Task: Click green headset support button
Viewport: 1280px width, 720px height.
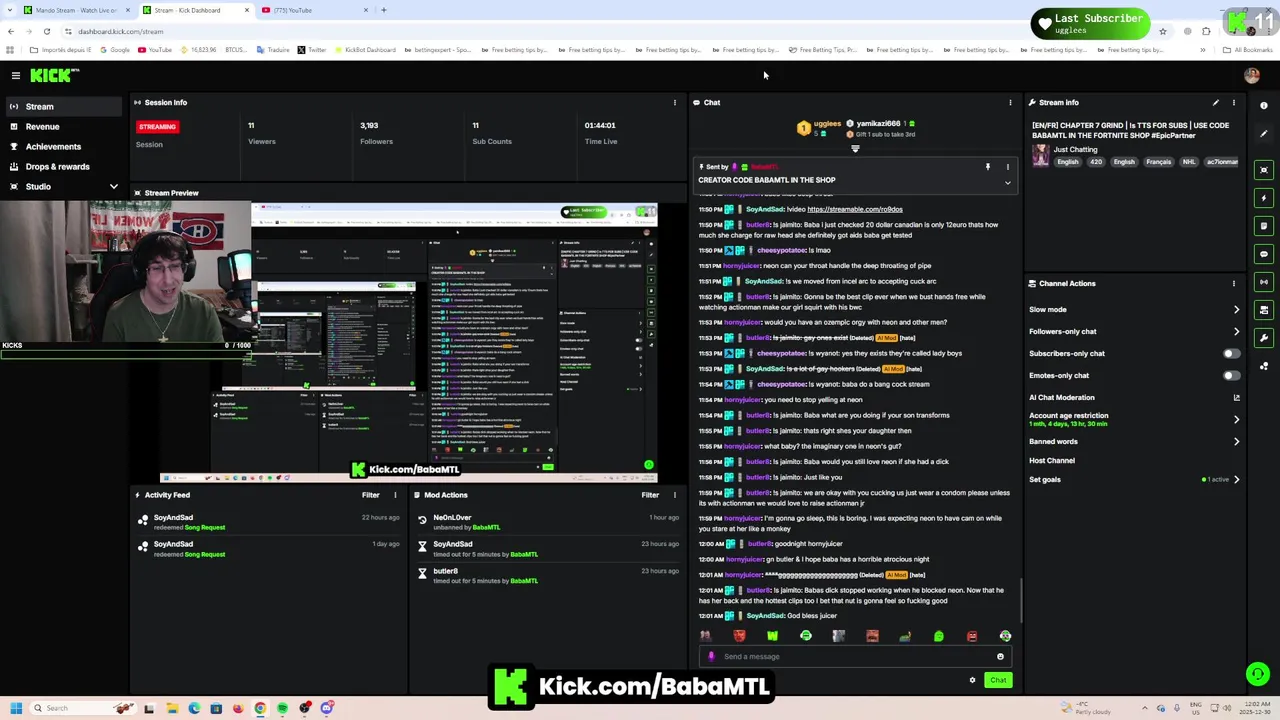Action: pos(1258,674)
